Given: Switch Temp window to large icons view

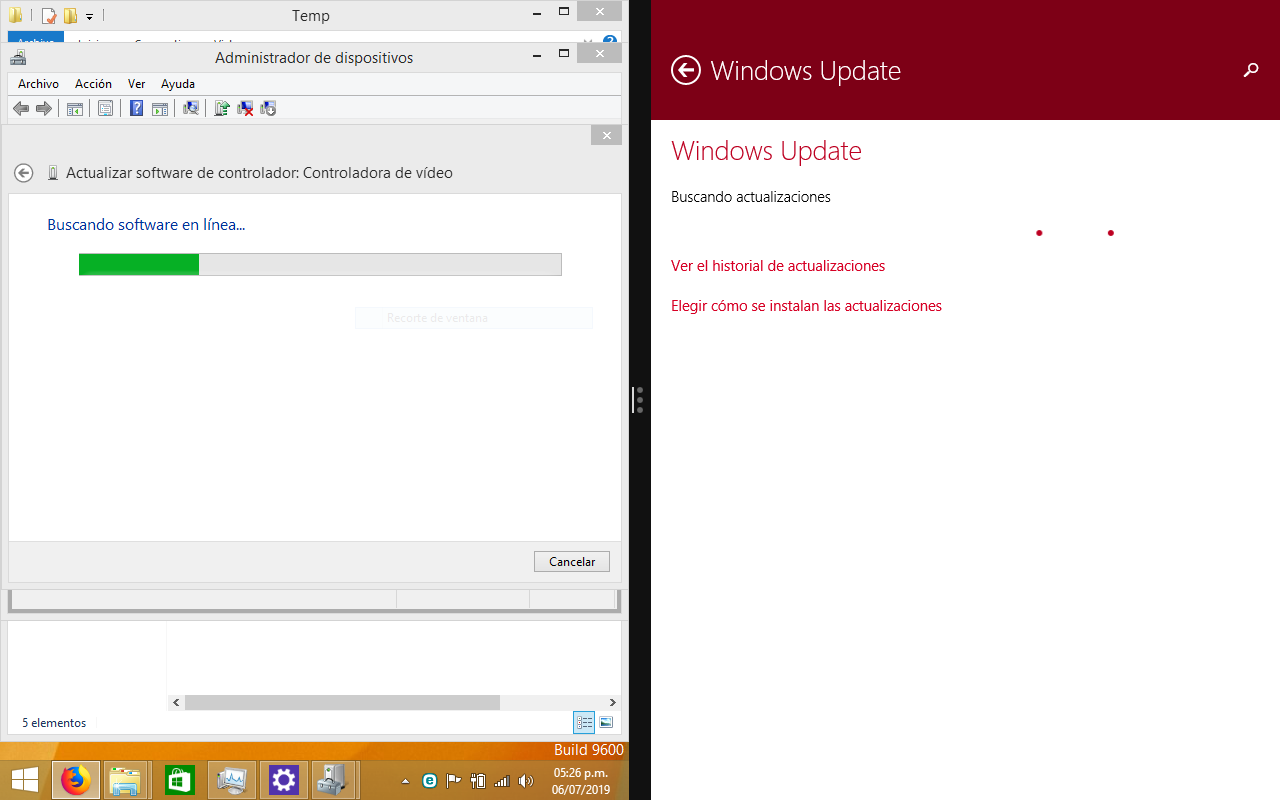Looking at the screenshot, I should [x=606, y=722].
